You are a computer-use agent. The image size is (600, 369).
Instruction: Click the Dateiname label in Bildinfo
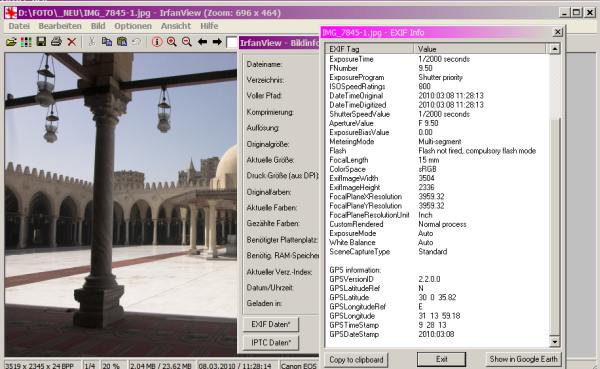click(x=264, y=64)
